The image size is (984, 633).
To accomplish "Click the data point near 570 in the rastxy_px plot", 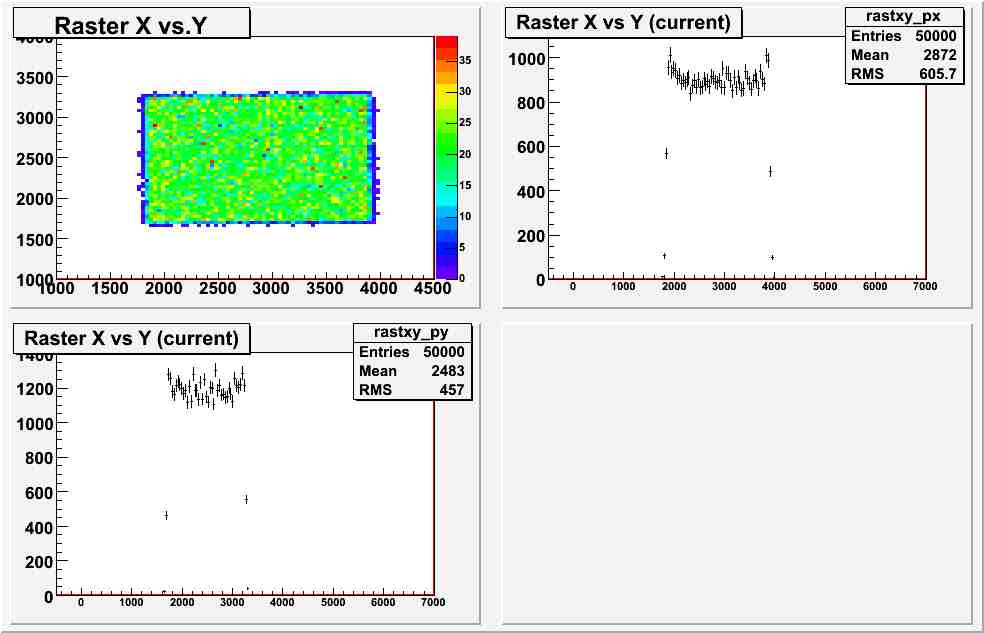I will pyautogui.click(x=666, y=154).
